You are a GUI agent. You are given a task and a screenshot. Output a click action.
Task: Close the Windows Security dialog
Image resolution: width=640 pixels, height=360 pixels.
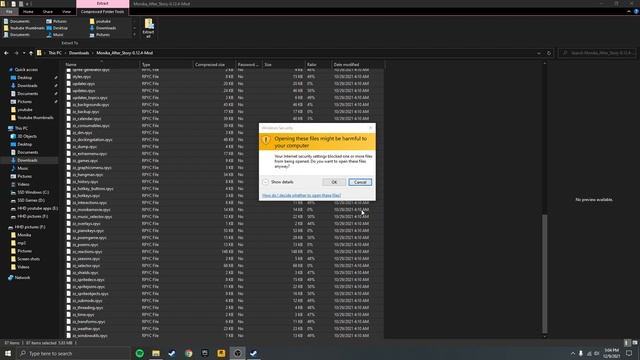pos(371,128)
